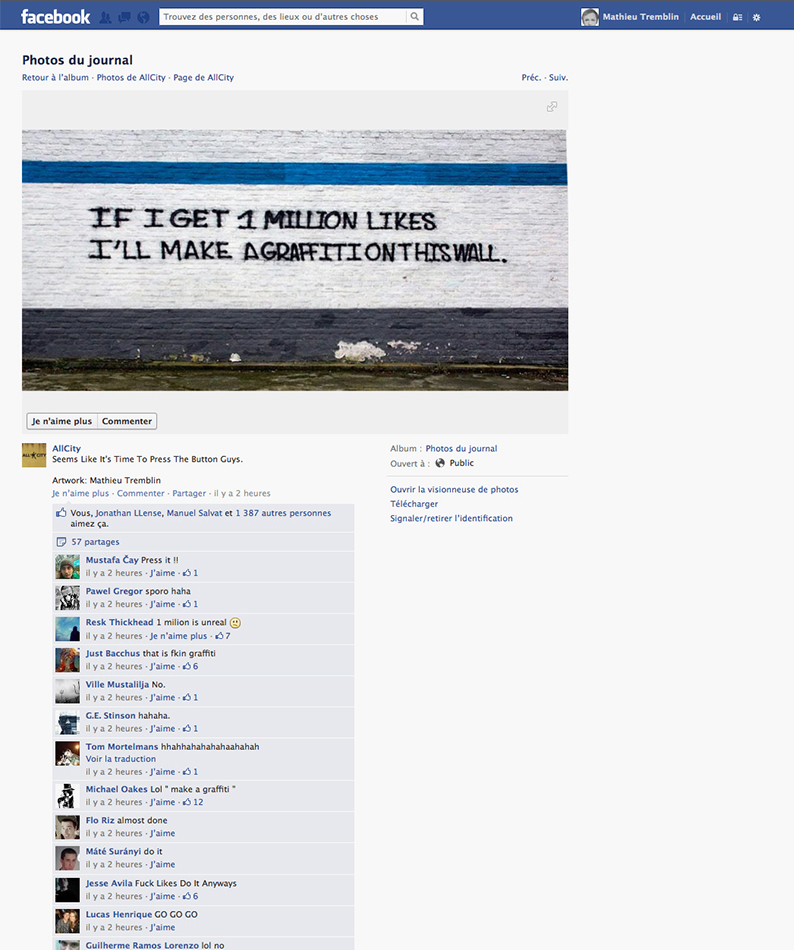
Task: Go to Accueil in top bar
Action: pos(706,17)
